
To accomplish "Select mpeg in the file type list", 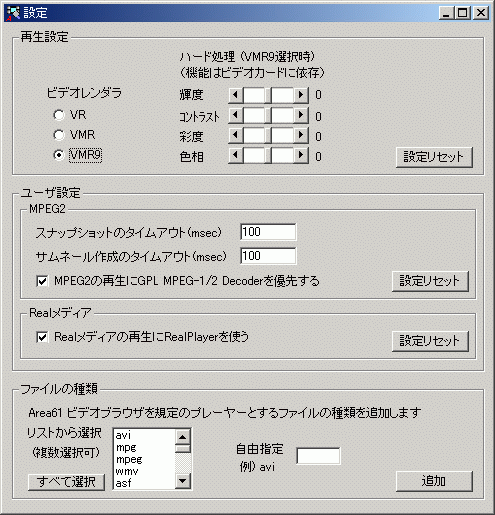I will tap(144, 459).
